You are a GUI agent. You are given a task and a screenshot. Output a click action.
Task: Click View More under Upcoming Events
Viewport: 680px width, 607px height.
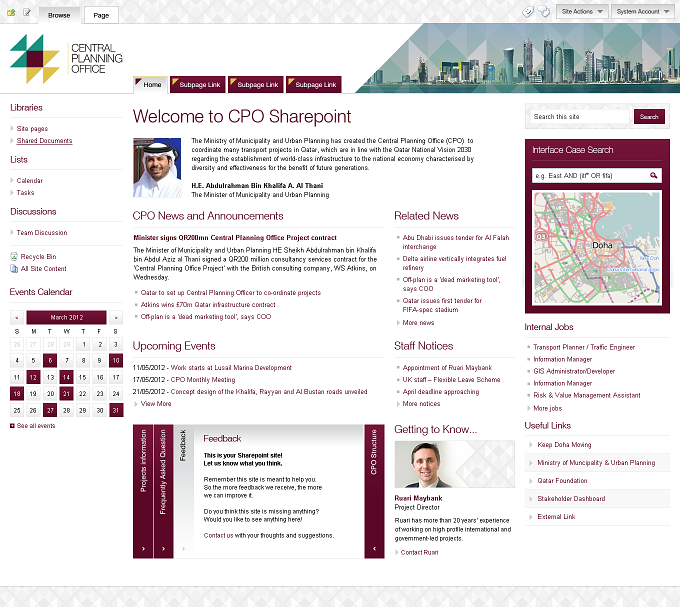[x=156, y=404]
